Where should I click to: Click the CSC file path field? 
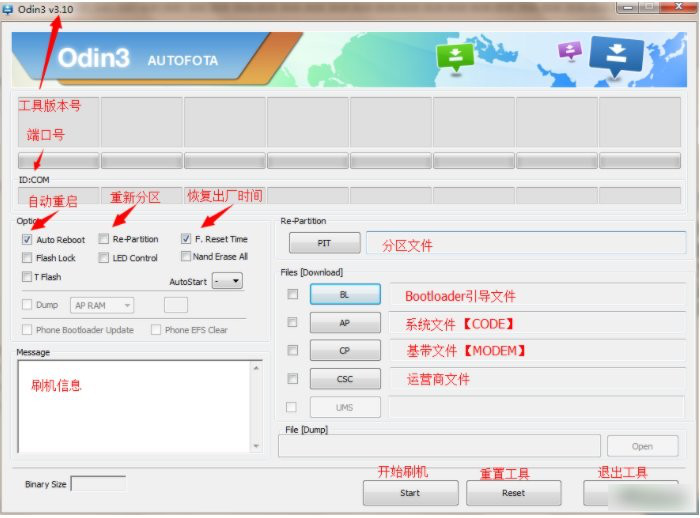point(537,379)
